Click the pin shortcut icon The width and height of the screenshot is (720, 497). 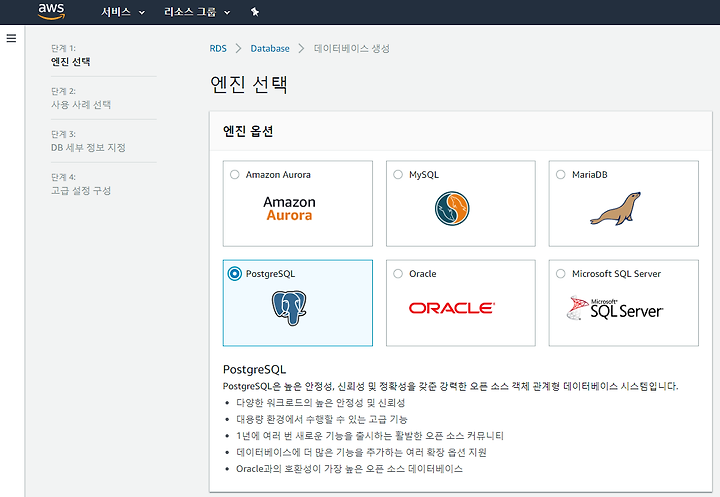(255, 12)
